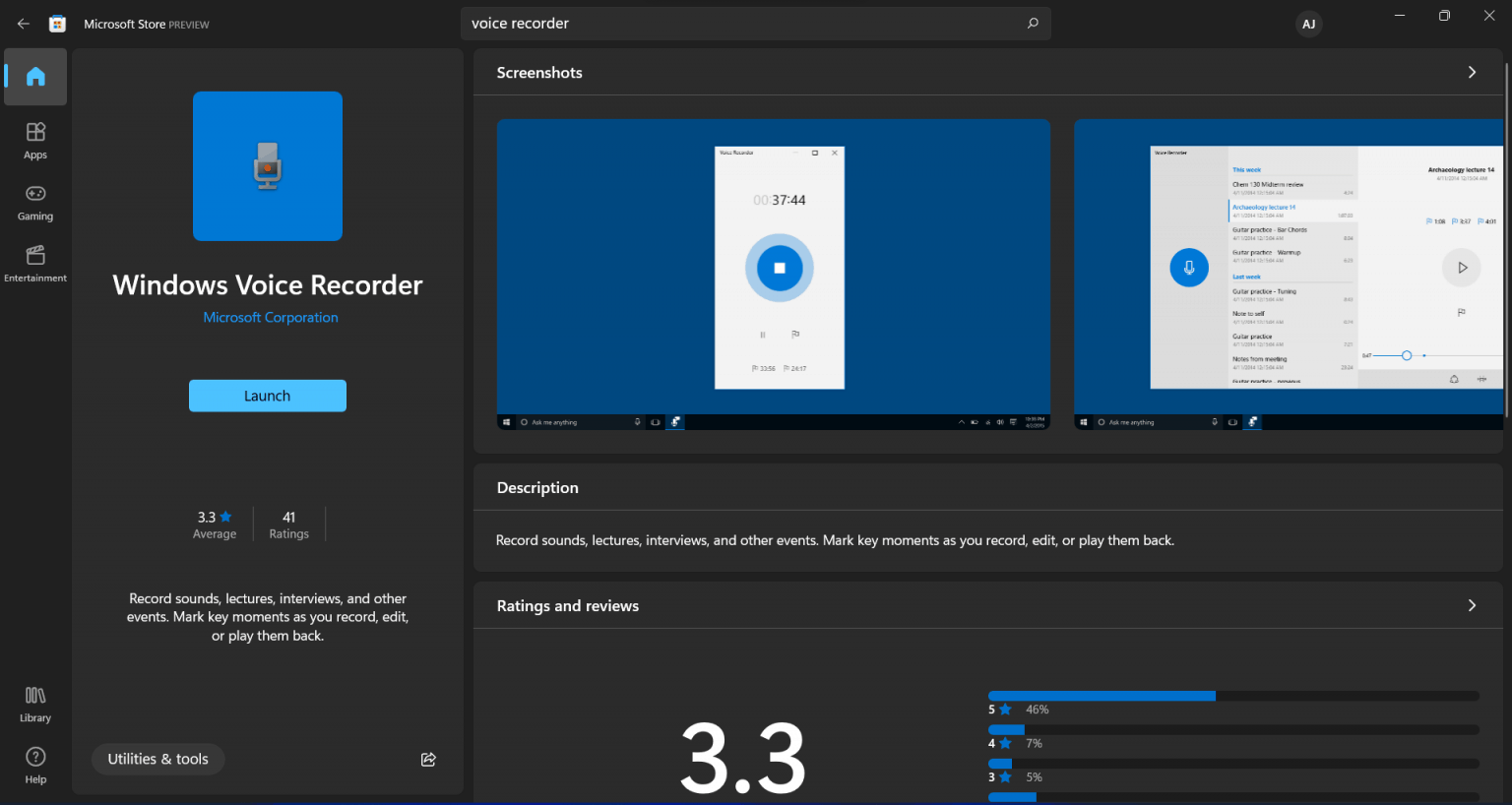1512x805 pixels.
Task: Expand the Ratings and reviews section
Action: 1471,605
